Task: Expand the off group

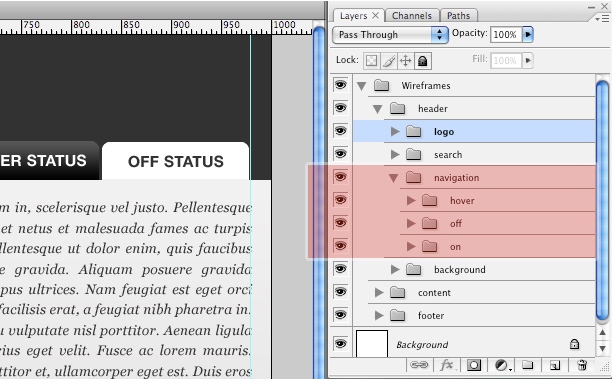Action: click(x=411, y=223)
